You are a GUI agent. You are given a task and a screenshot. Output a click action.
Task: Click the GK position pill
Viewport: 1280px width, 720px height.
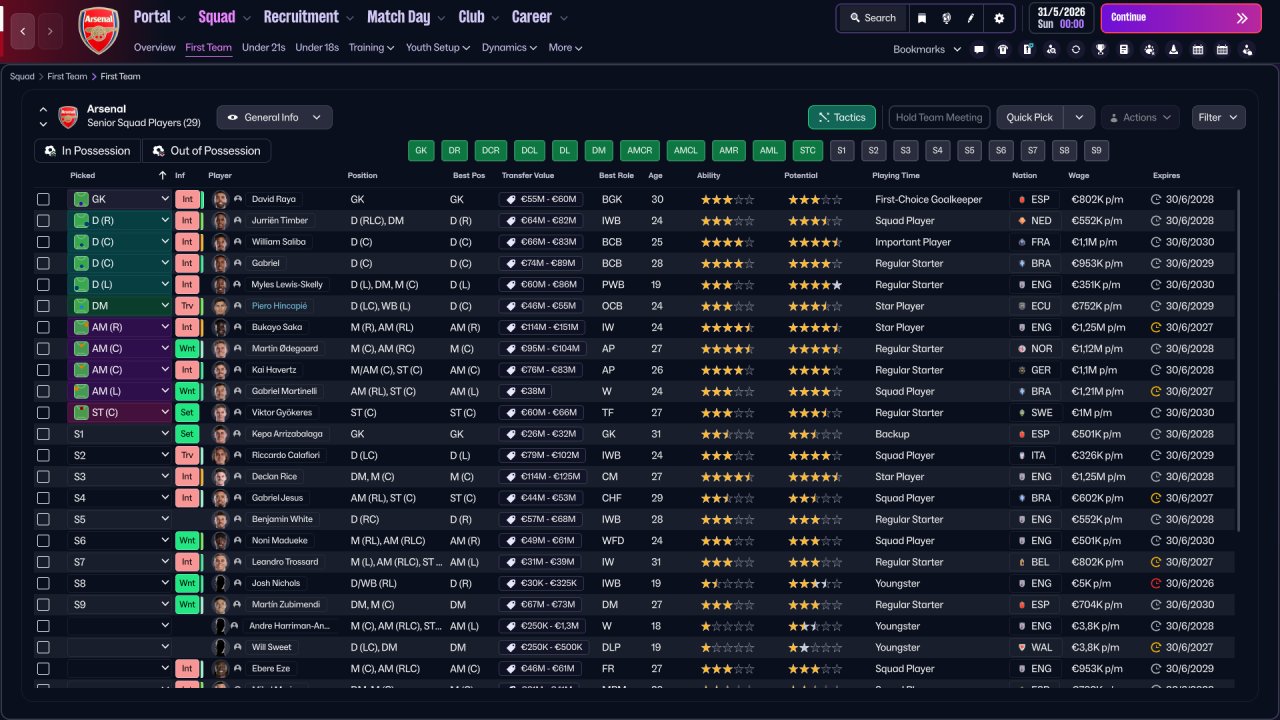pos(421,151)
